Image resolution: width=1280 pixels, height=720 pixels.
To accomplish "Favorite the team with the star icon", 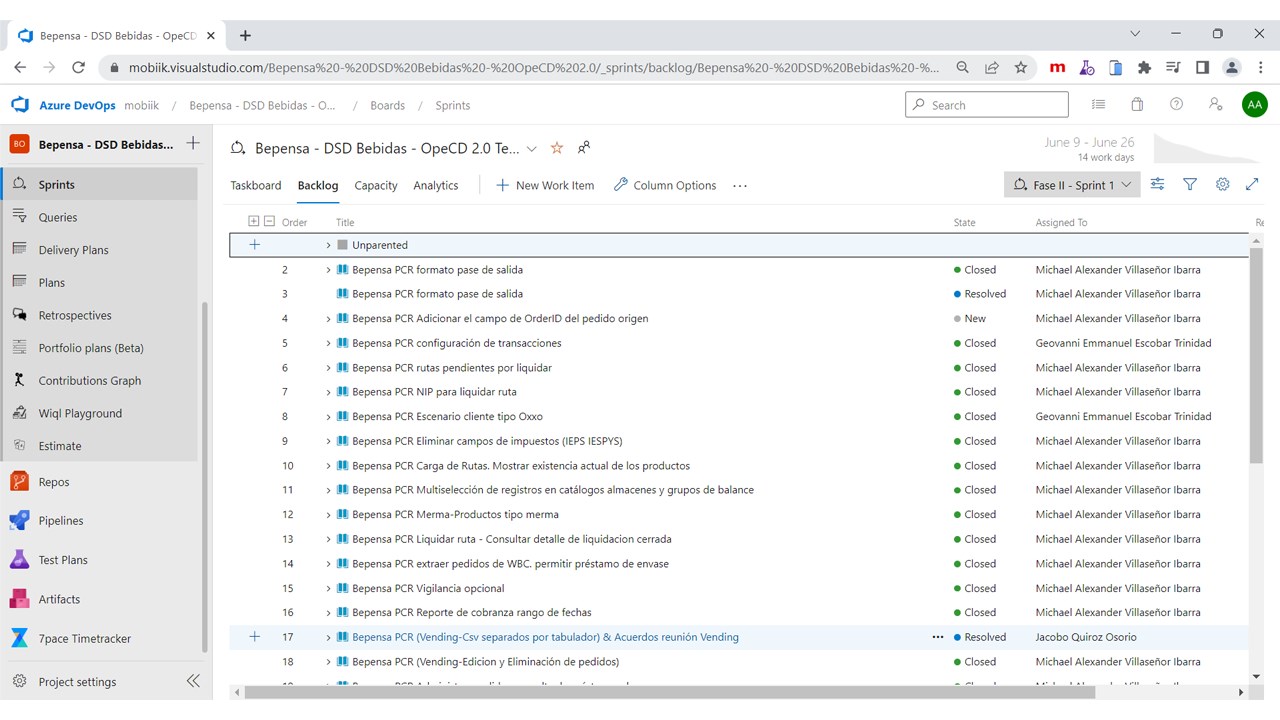I will point(557,148).
